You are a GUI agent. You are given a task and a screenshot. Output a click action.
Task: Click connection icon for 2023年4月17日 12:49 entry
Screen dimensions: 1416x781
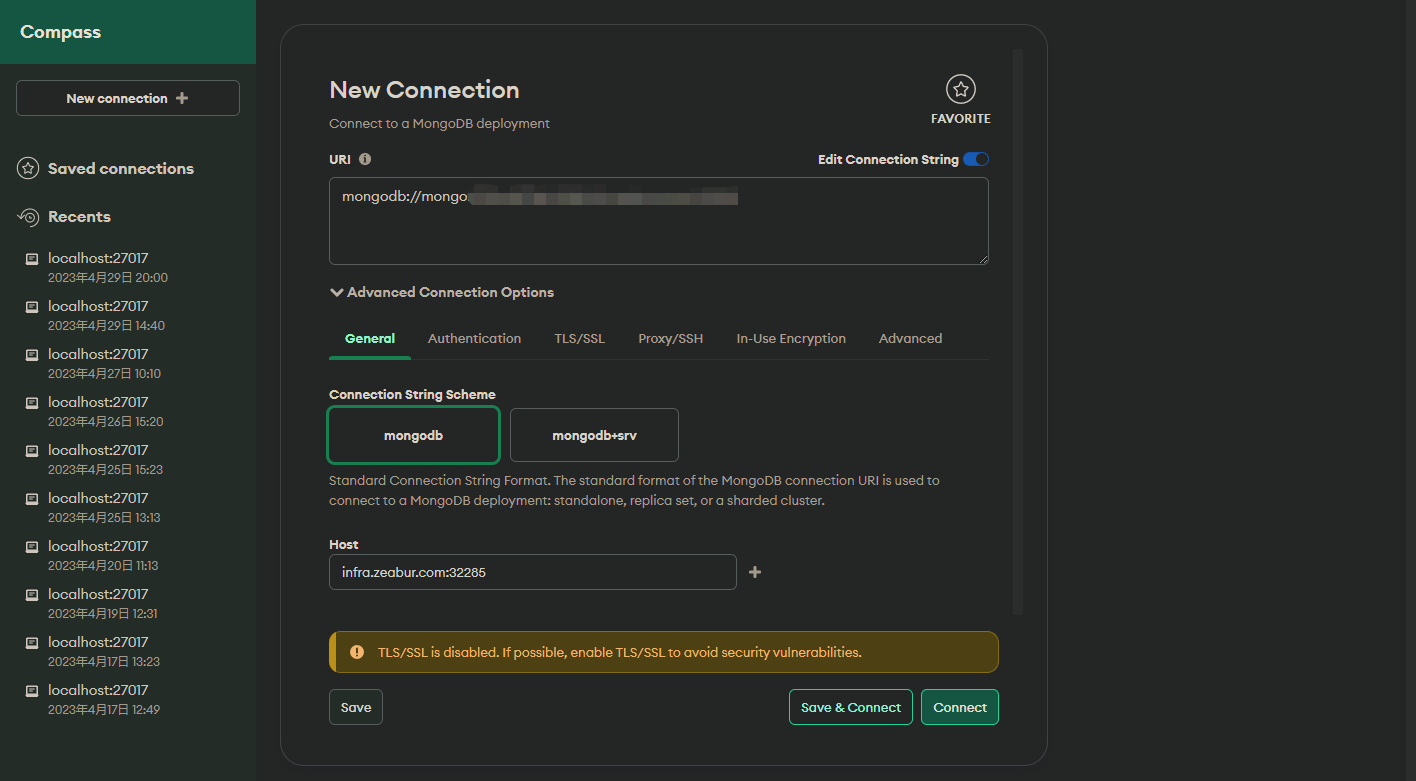[x=32, y=691]
